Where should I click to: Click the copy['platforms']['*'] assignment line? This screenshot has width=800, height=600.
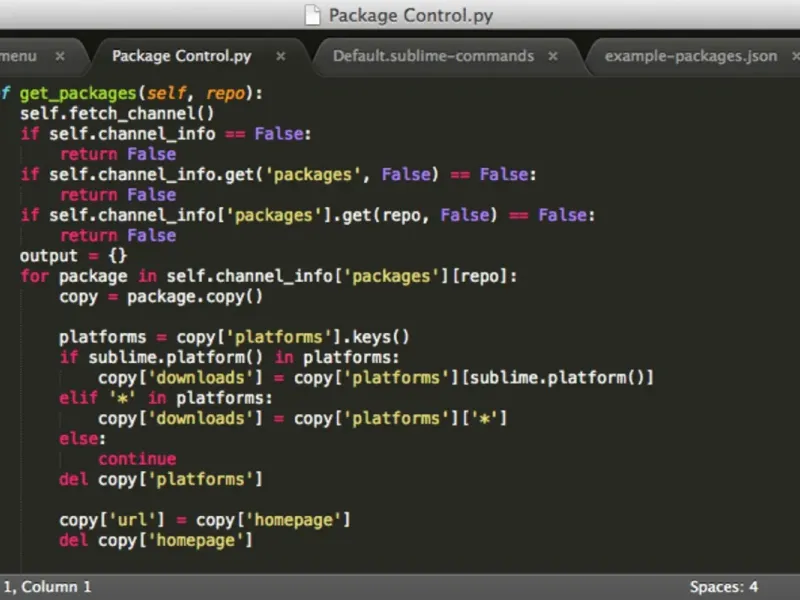pyautogui.click(x=303, y=418)
